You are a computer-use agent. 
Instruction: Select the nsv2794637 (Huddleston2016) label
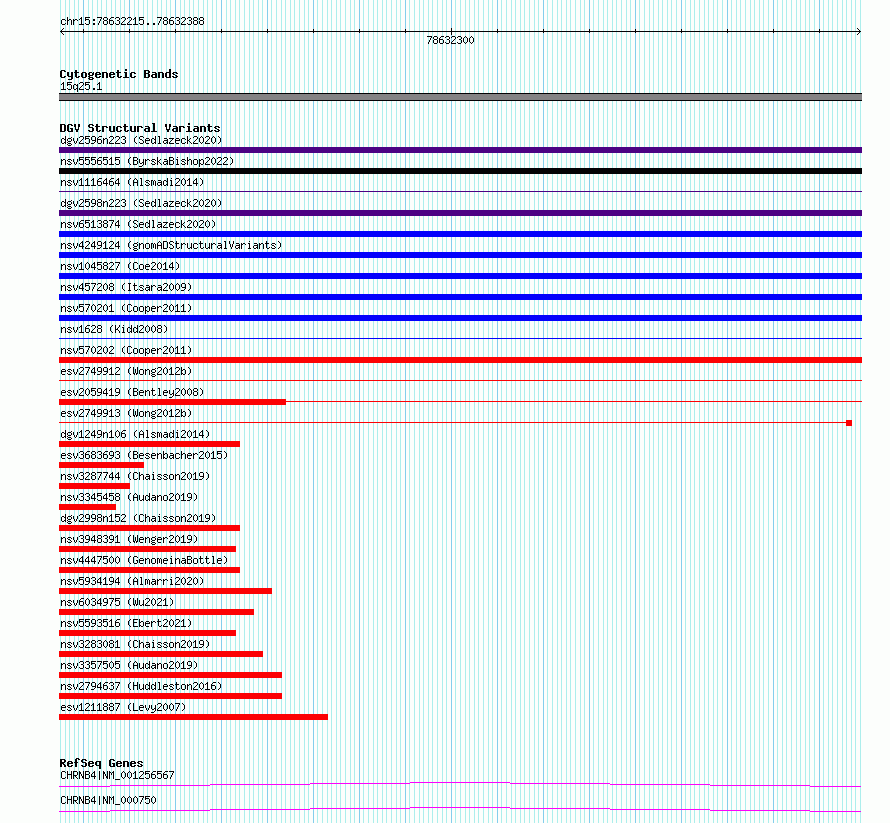(141, 686)
